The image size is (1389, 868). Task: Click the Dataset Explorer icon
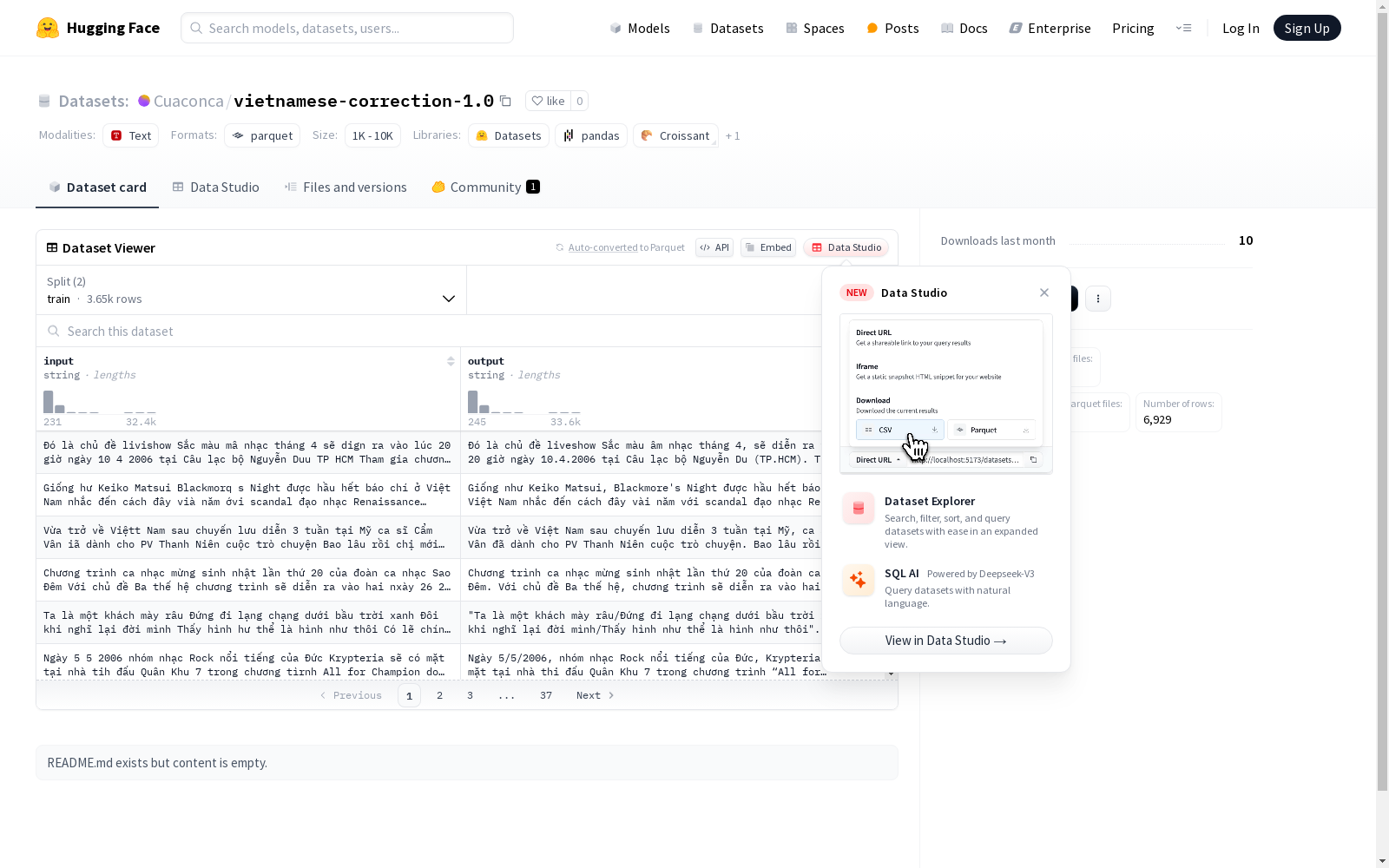pyautogui.click(x=859, y=509)
